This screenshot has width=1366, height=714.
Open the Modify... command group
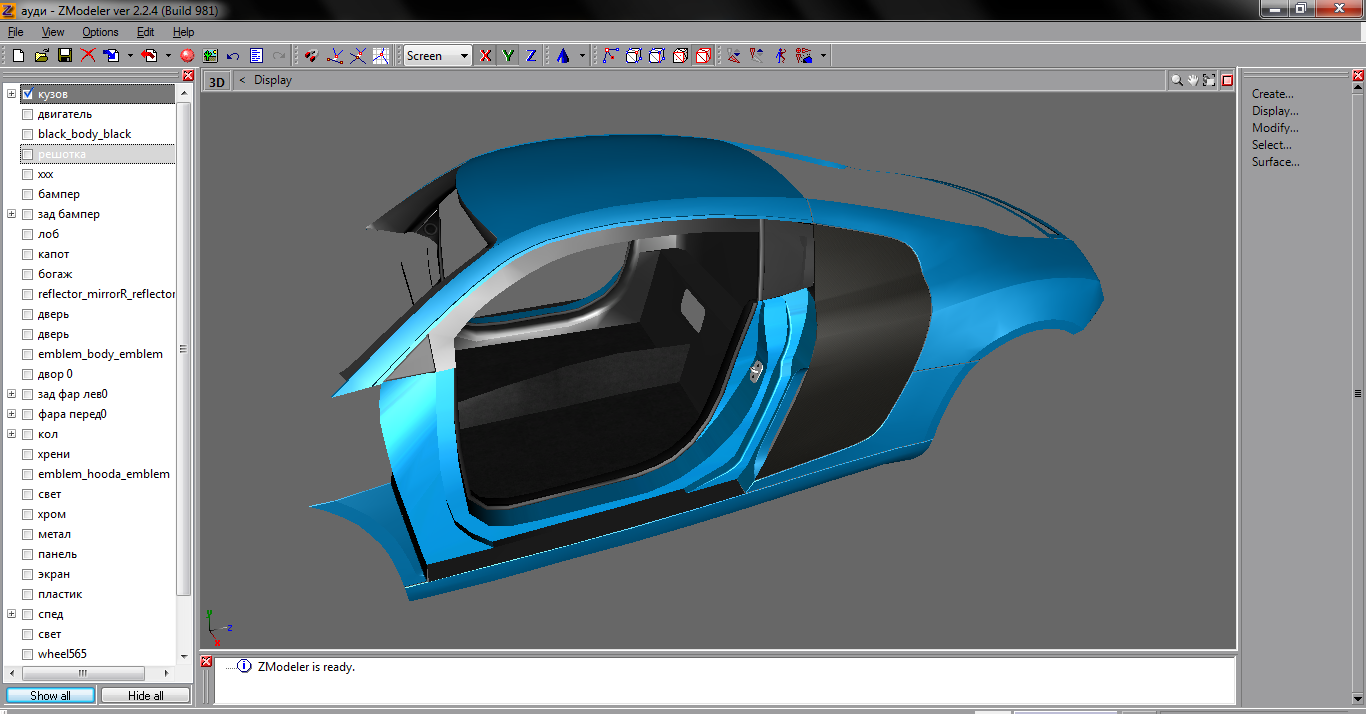click(1275, 128)
